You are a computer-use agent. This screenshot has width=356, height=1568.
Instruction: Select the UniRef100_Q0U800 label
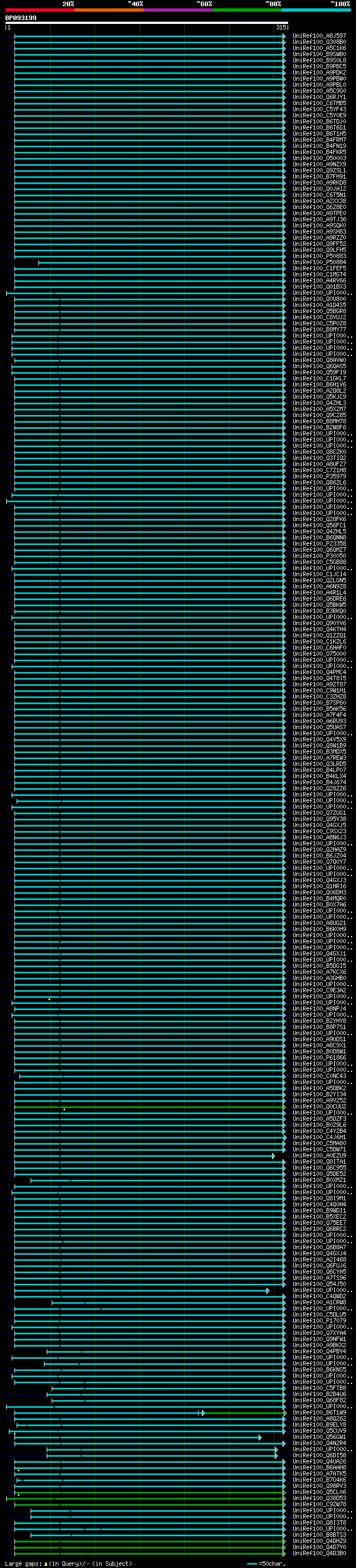coord(319,299)
